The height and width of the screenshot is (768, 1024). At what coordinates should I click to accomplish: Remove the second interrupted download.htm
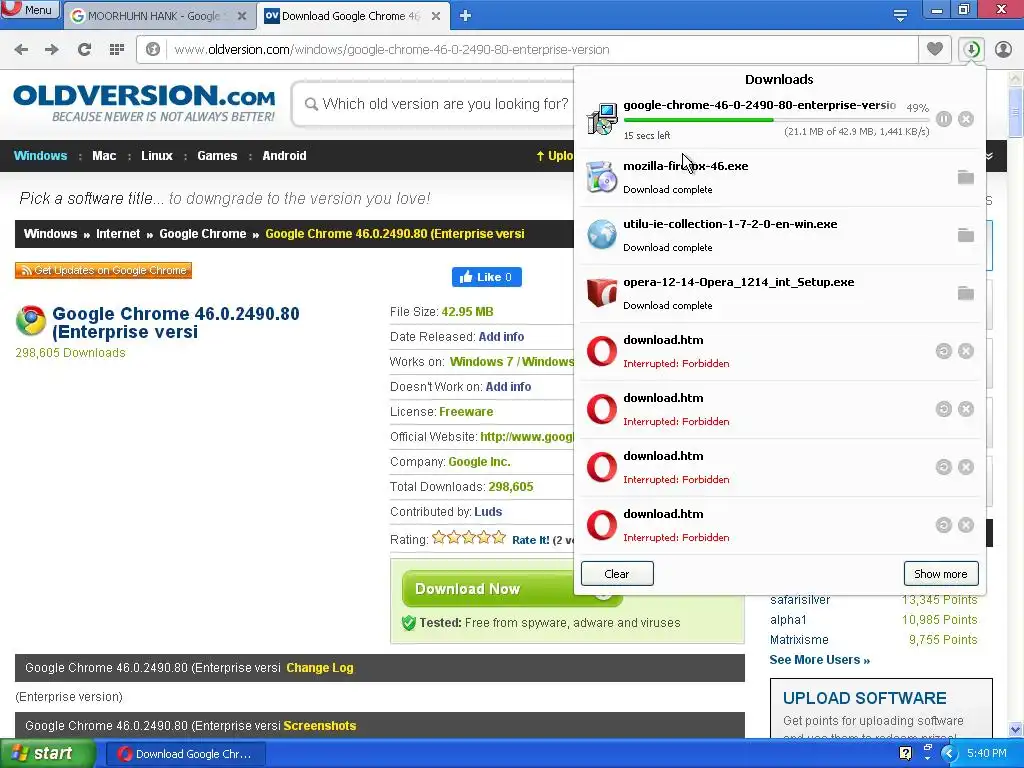[x=966, y=409]
